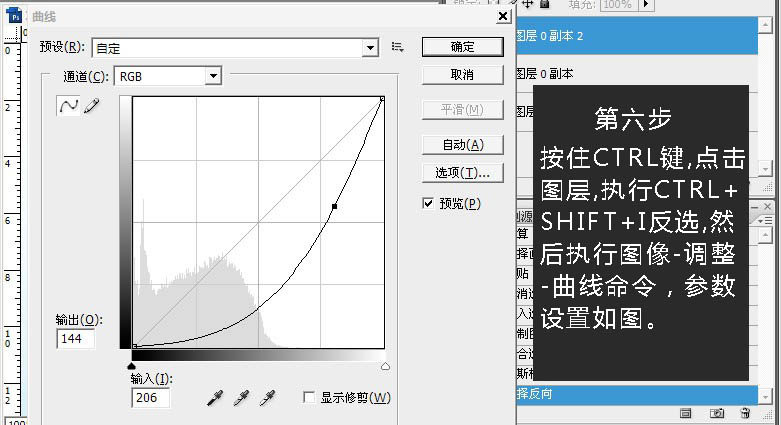Select layer 图层 0 副本

coord(637,74)
